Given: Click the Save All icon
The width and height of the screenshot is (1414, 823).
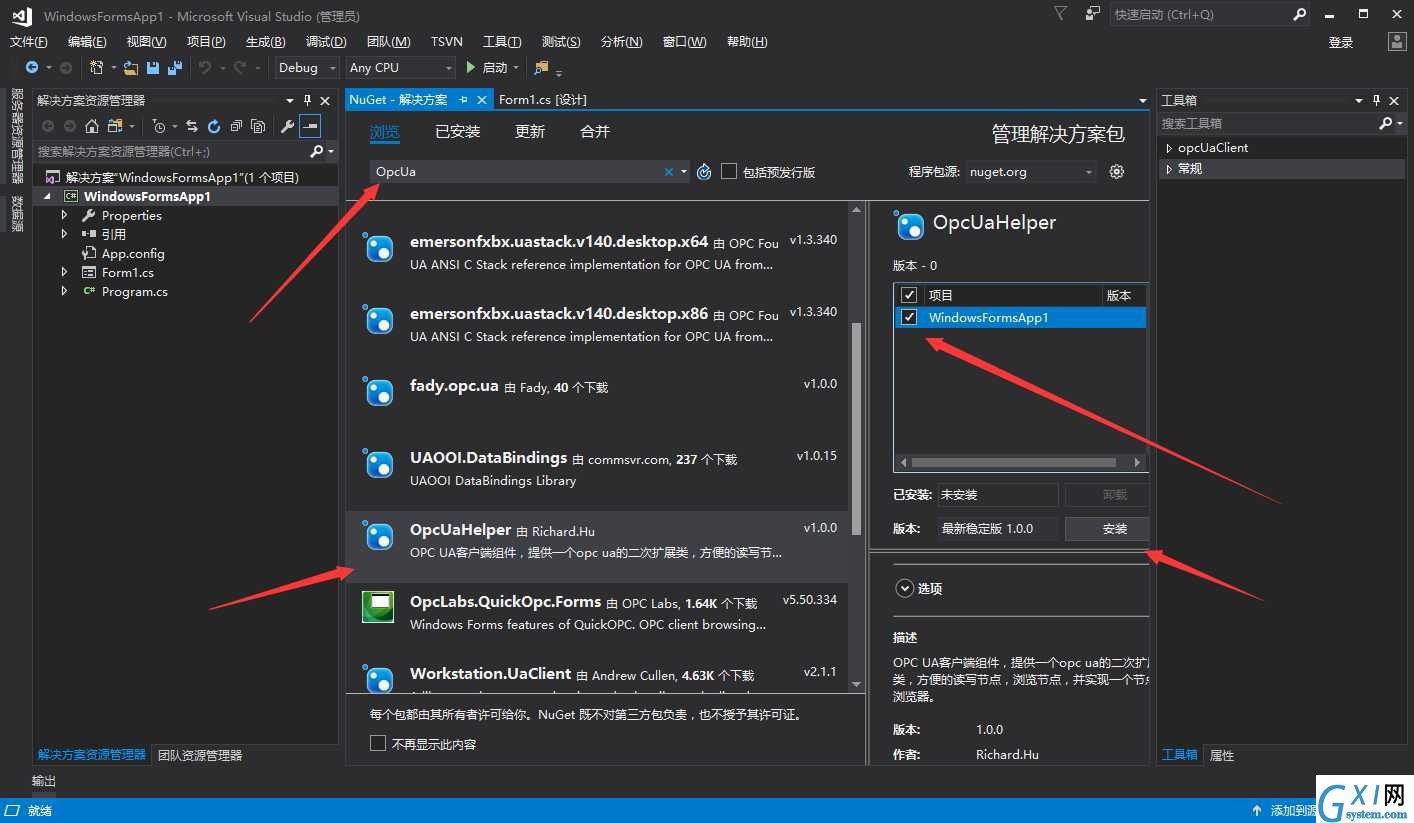Looking at the screenshot, I should pyautogui.click(x=175, y=68).
